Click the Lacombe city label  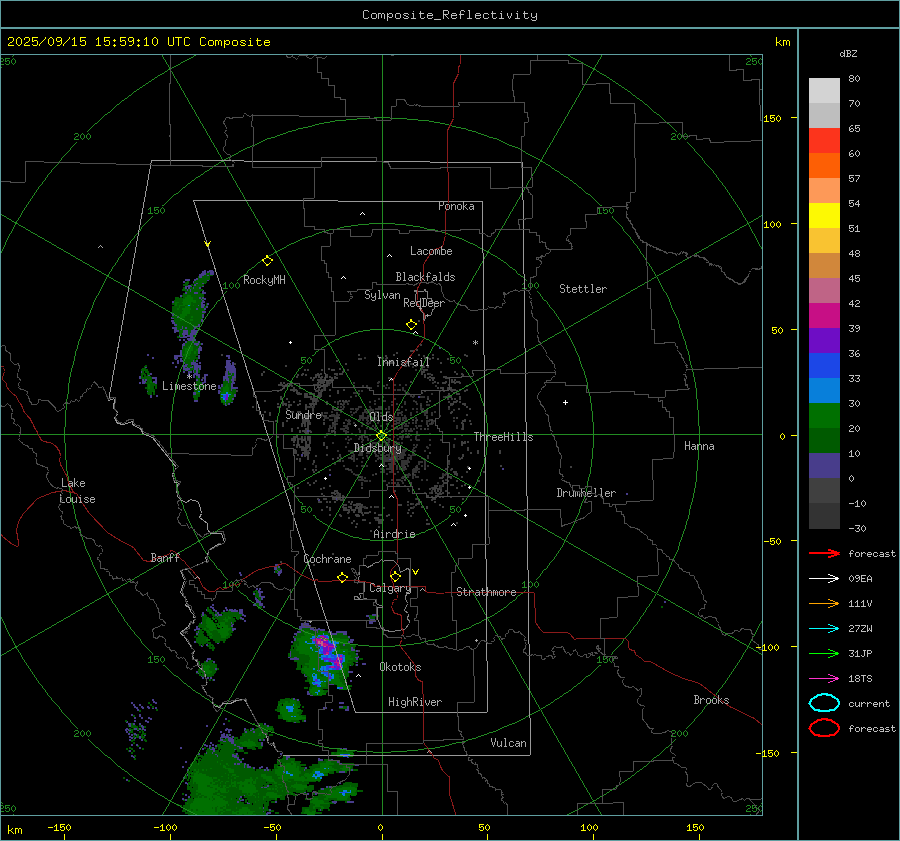click(431, 251)
